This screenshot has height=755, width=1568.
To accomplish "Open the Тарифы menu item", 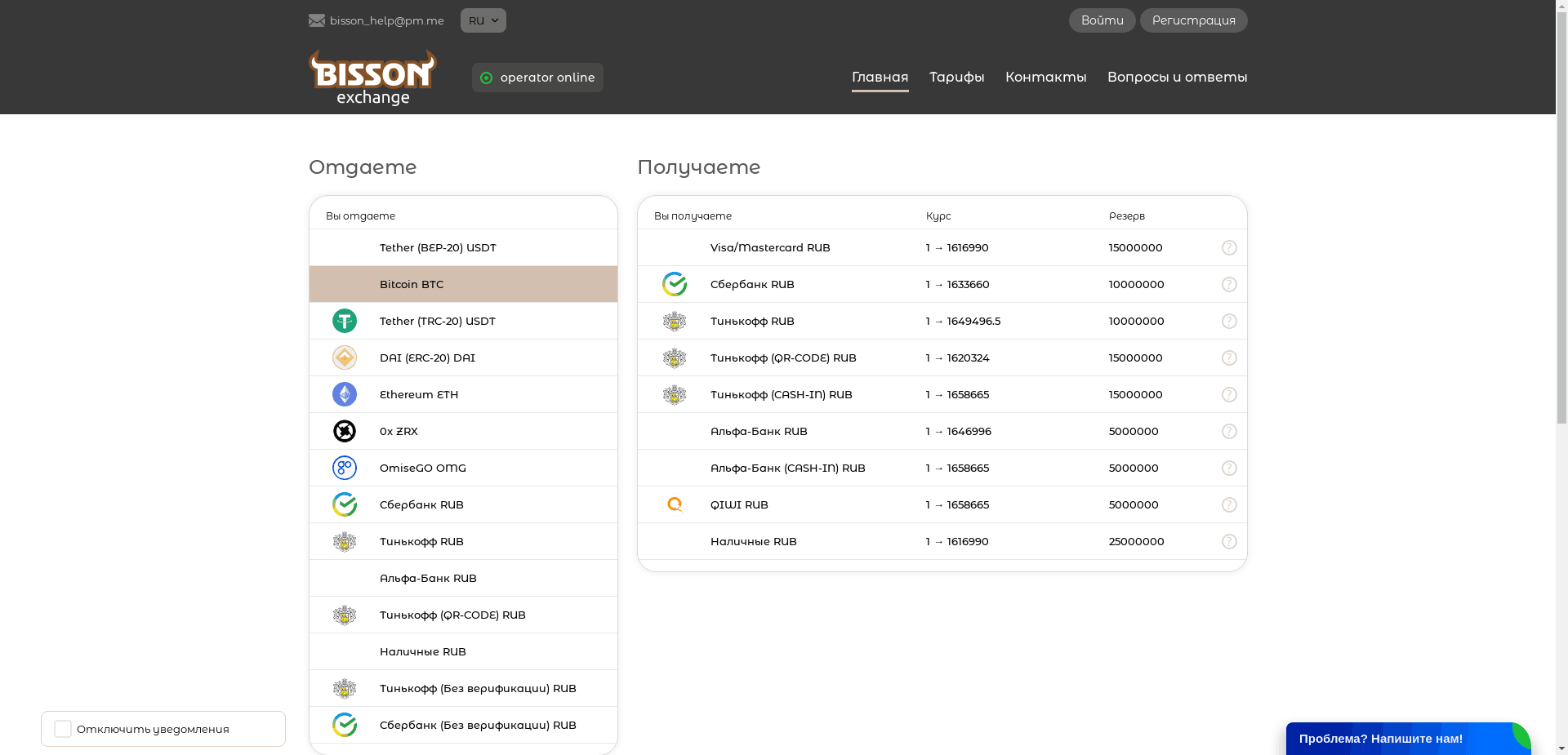I will point(956,77).
